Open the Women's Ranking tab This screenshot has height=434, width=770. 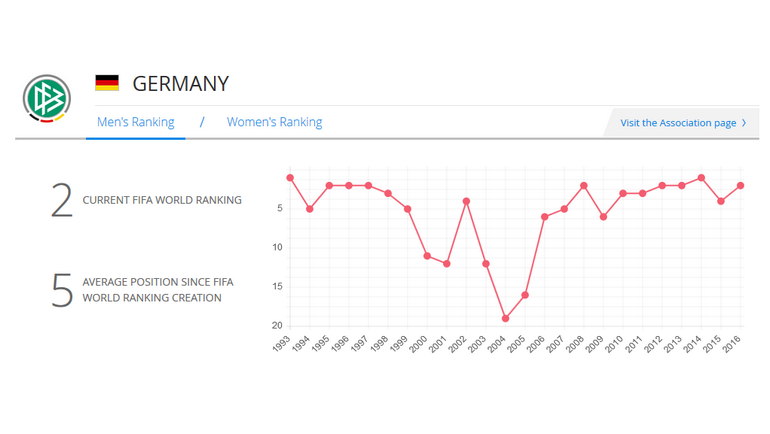(x=274, y=122)
